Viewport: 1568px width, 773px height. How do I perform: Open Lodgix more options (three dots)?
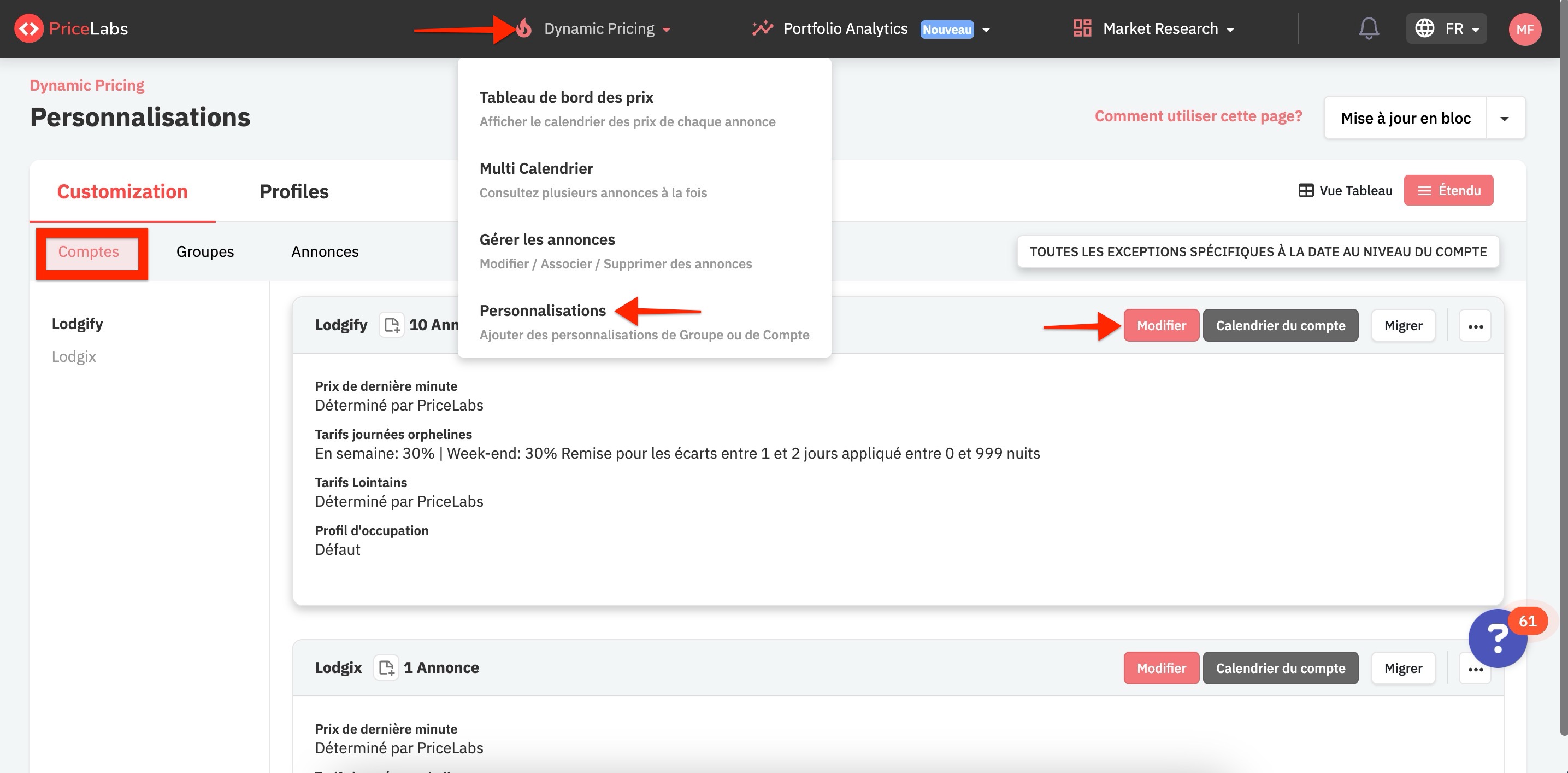click(1475, 669)
